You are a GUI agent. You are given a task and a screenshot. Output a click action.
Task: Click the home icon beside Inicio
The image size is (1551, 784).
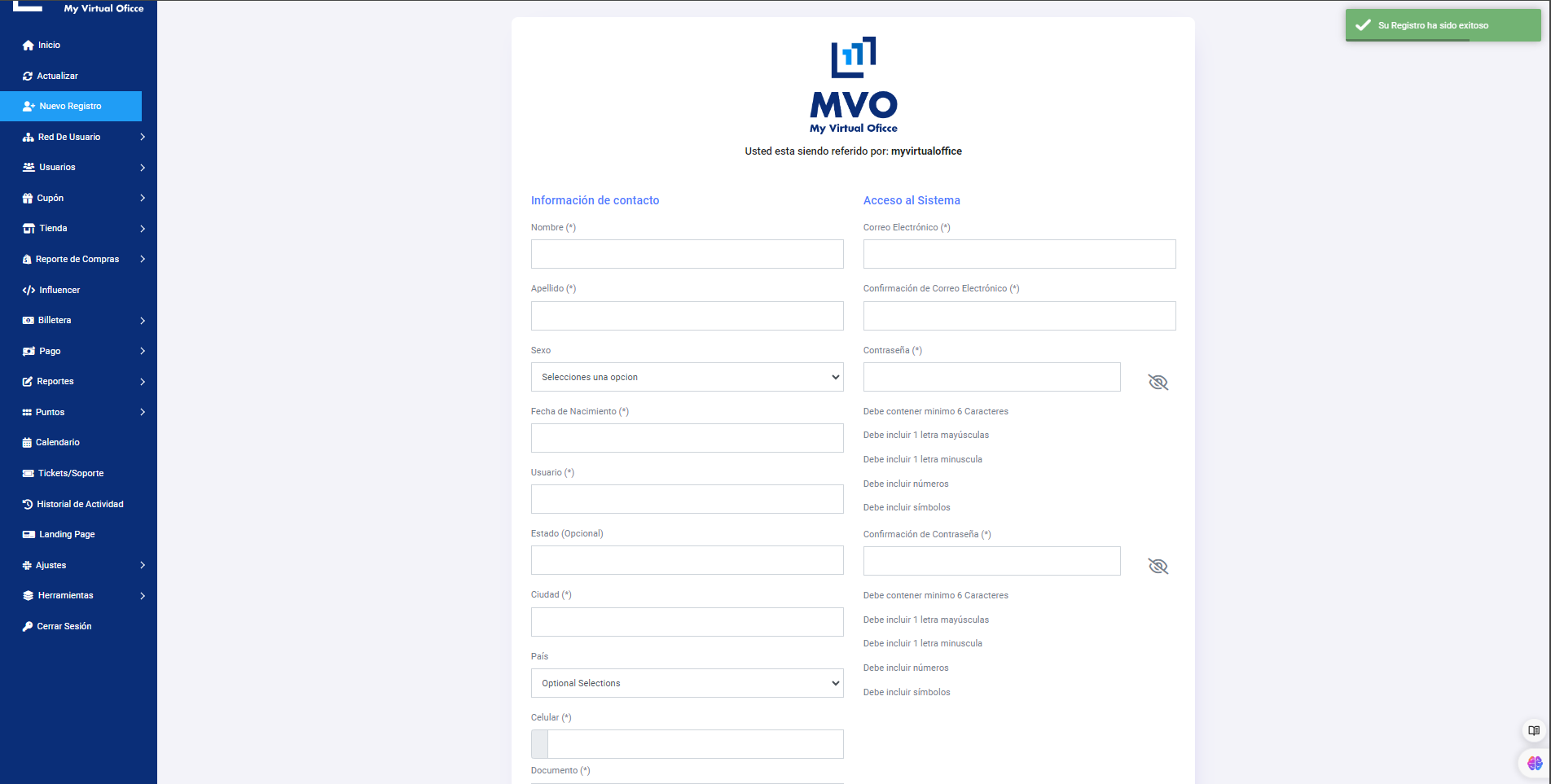(29, 46)
